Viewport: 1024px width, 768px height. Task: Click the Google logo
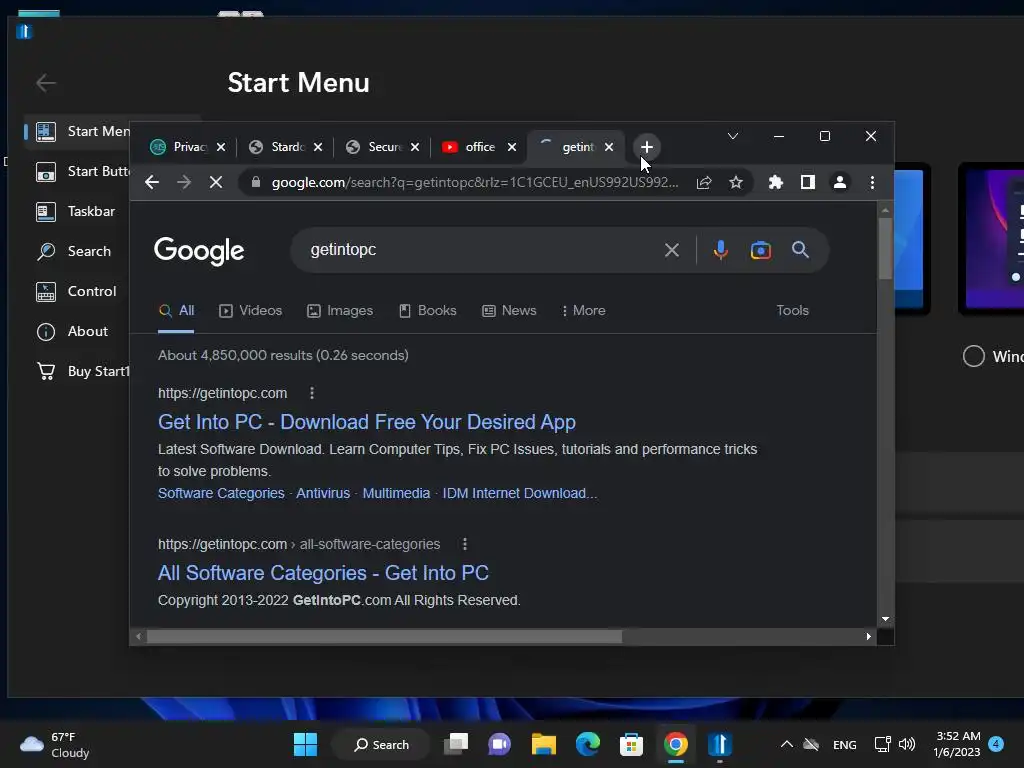pyautogui.click(x=199, y=251)
